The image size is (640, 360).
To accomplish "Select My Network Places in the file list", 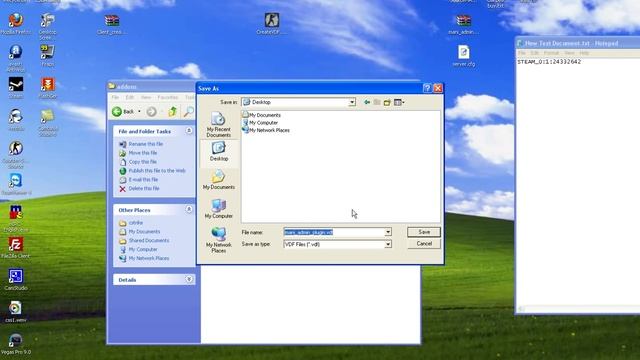I will 266,130.
